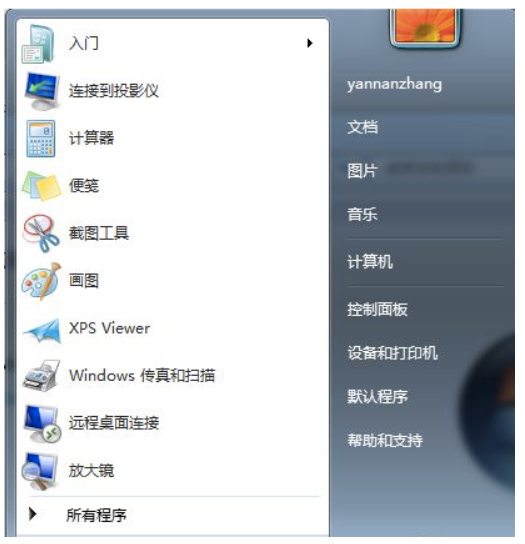The image size is (525, 544).
Task: Open the 文档 documents folder
Action: pyautogui.click(x=363, y=127)
